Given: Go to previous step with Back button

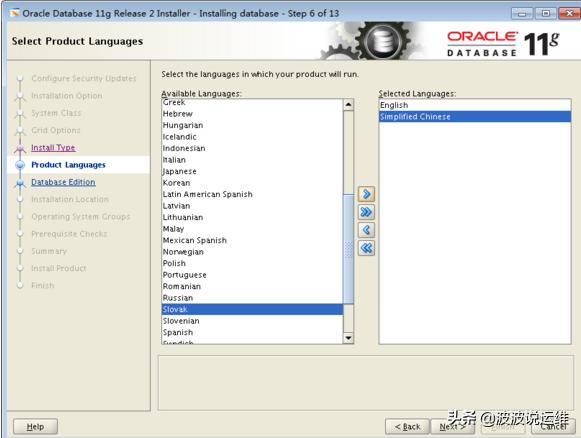Looking at the screenshot, I should 407,427.
